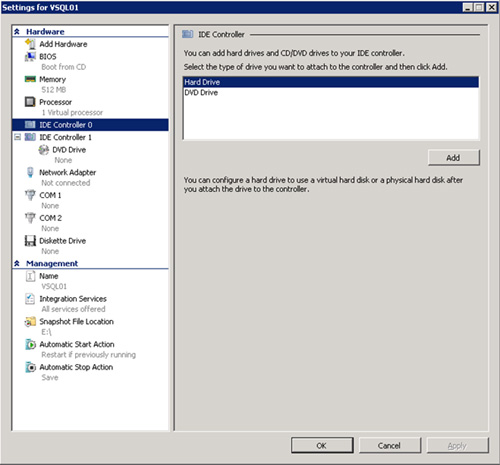The image size is (500, 465).
Task: Select the BIOS icon
Action: pos(30,56)
